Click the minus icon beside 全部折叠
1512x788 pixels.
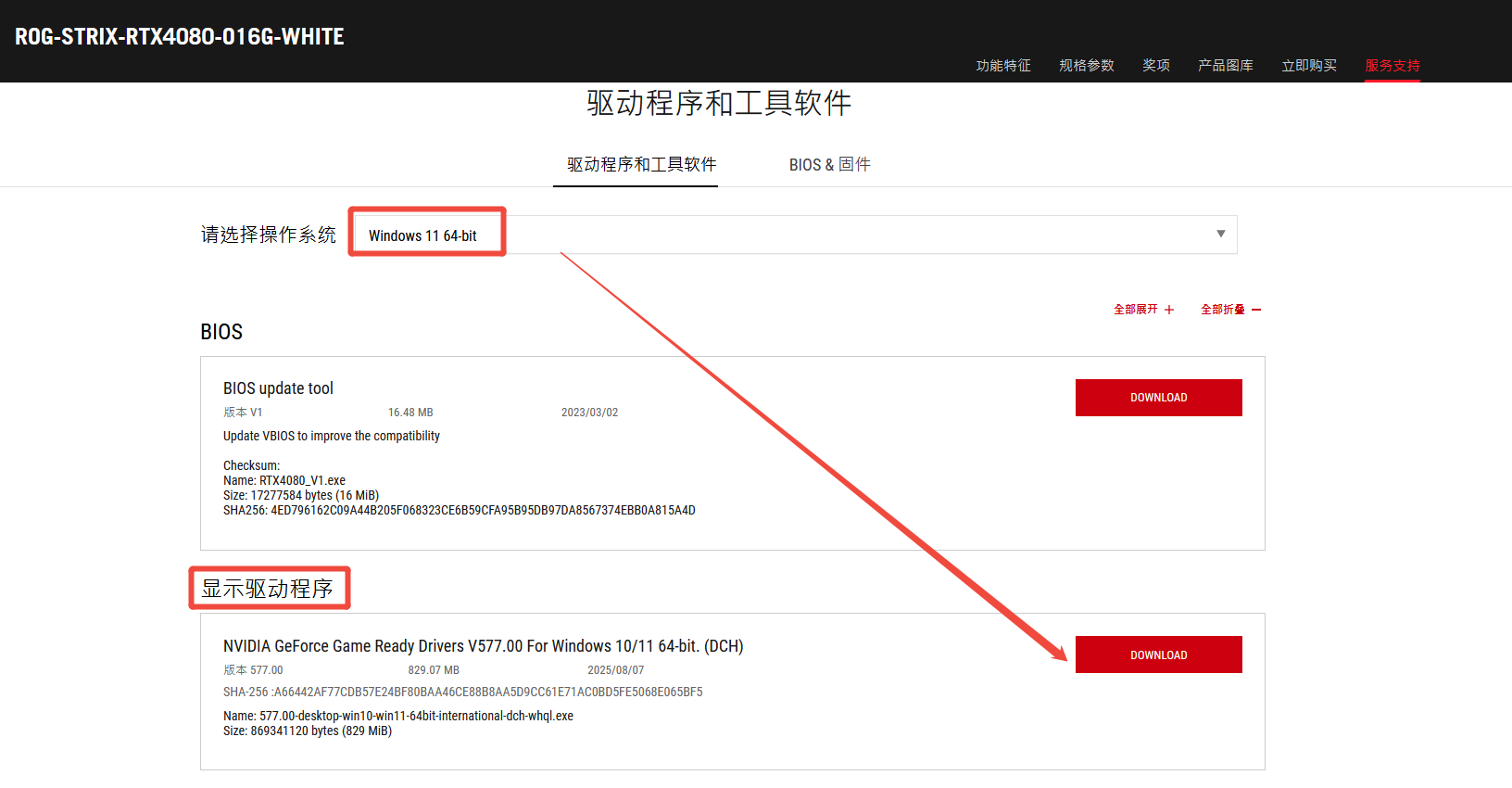[x=1256, y=310]
